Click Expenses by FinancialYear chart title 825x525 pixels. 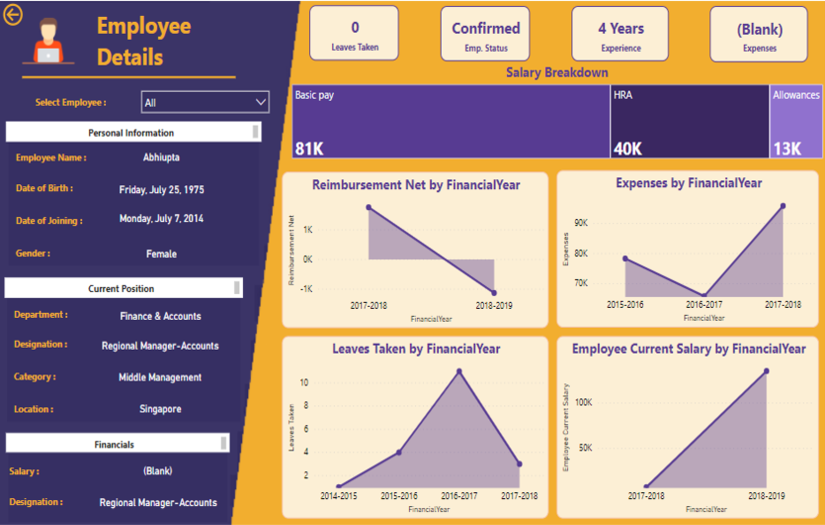pos(689,183)
